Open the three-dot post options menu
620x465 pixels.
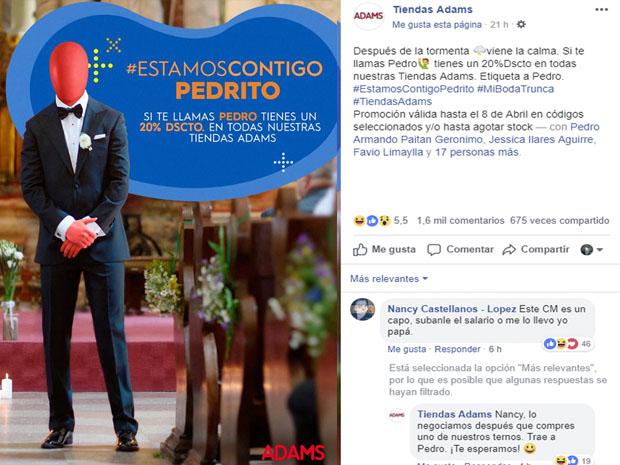(x=601, y=9)
